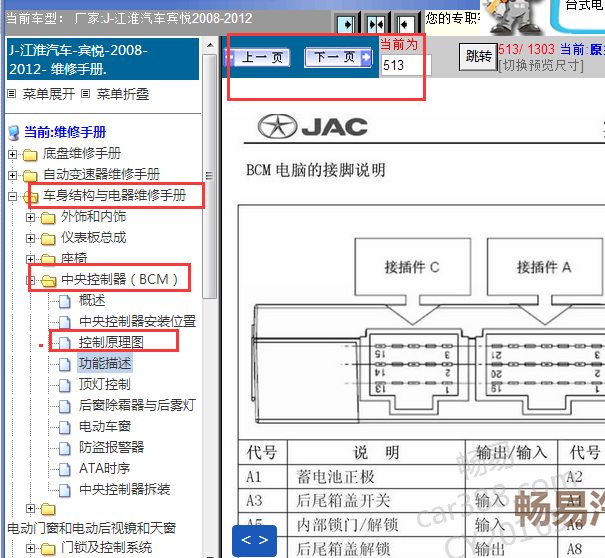Screen dimensions: 605x558
Task: Click the folder icon beside 底盘维修手册
Action: coord(30,155)
